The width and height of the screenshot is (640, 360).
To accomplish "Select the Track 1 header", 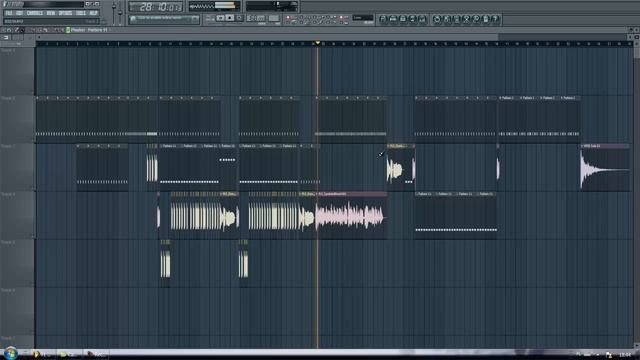I will (x=18, y=71).
